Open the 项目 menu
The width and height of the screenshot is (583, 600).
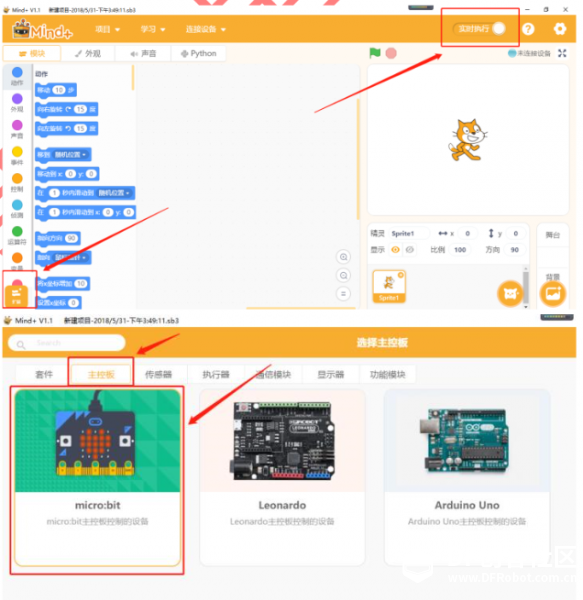[x=107, y=29]
